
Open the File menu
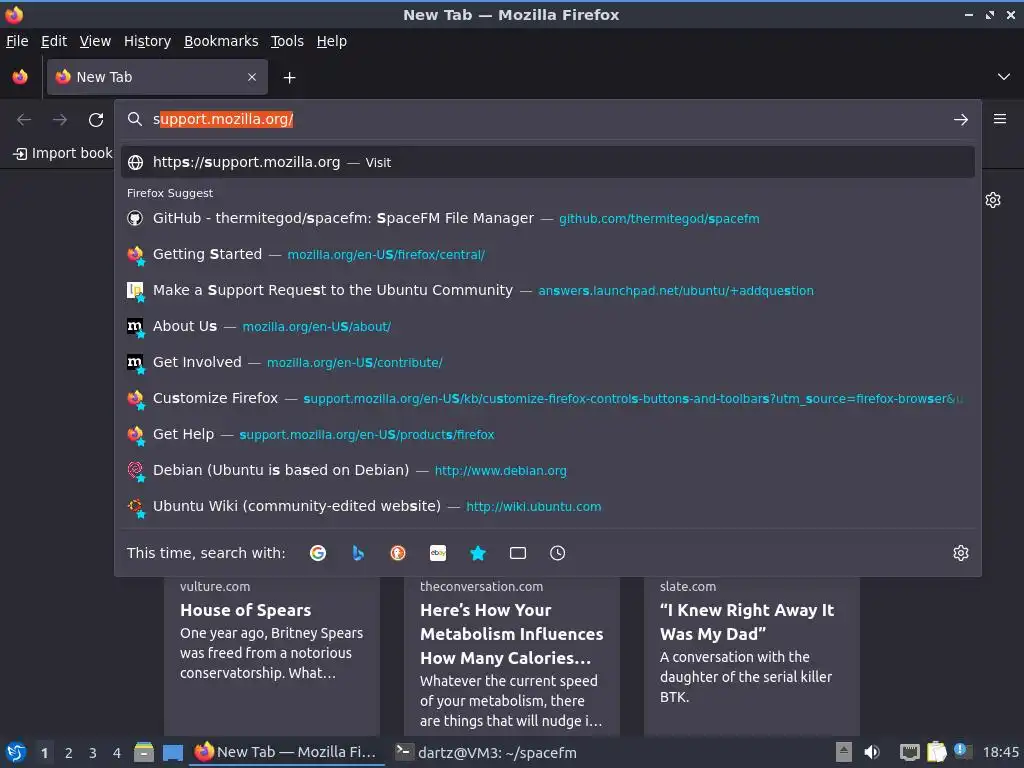(17, 41)
